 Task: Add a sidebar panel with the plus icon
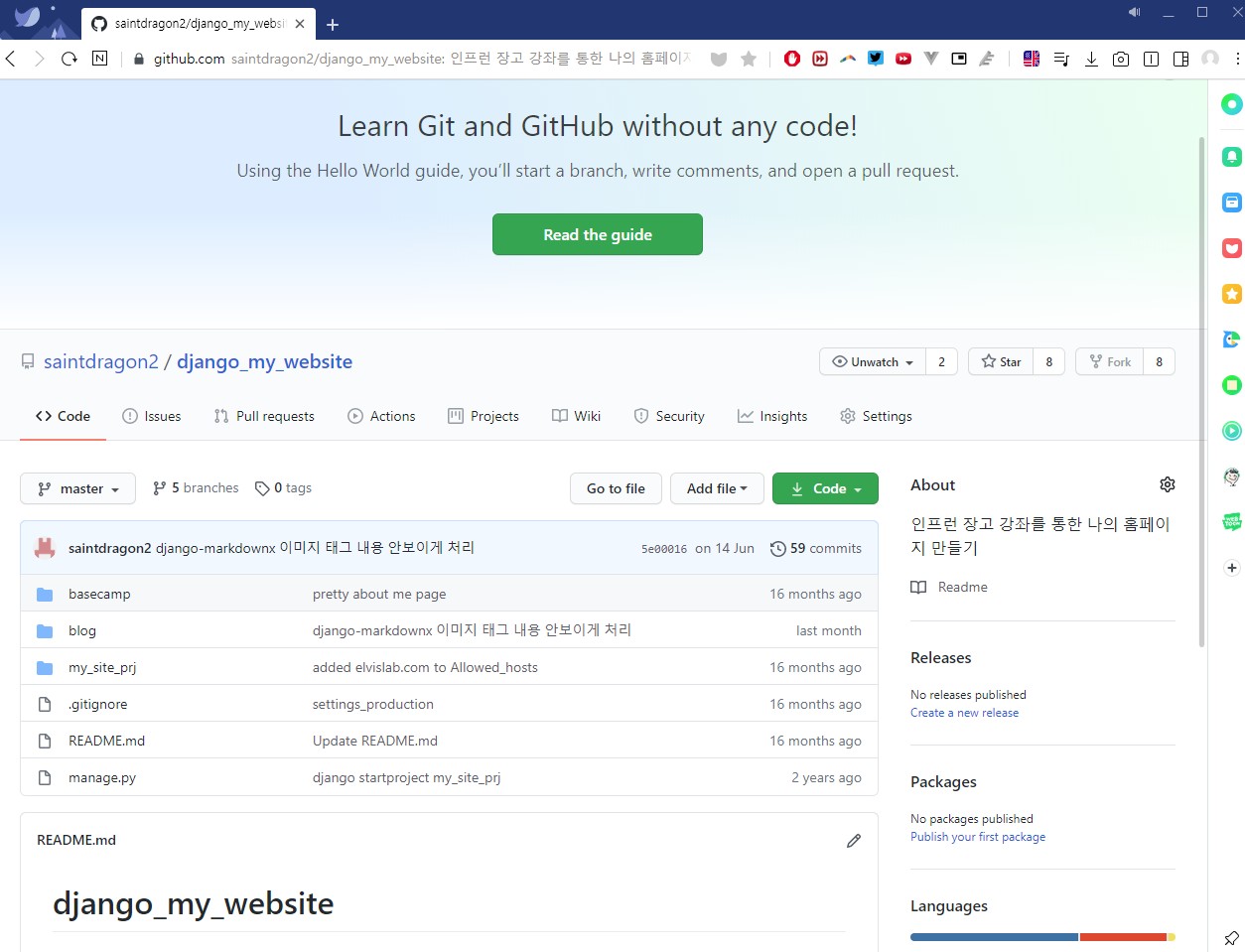click(x=1232, y=568)
